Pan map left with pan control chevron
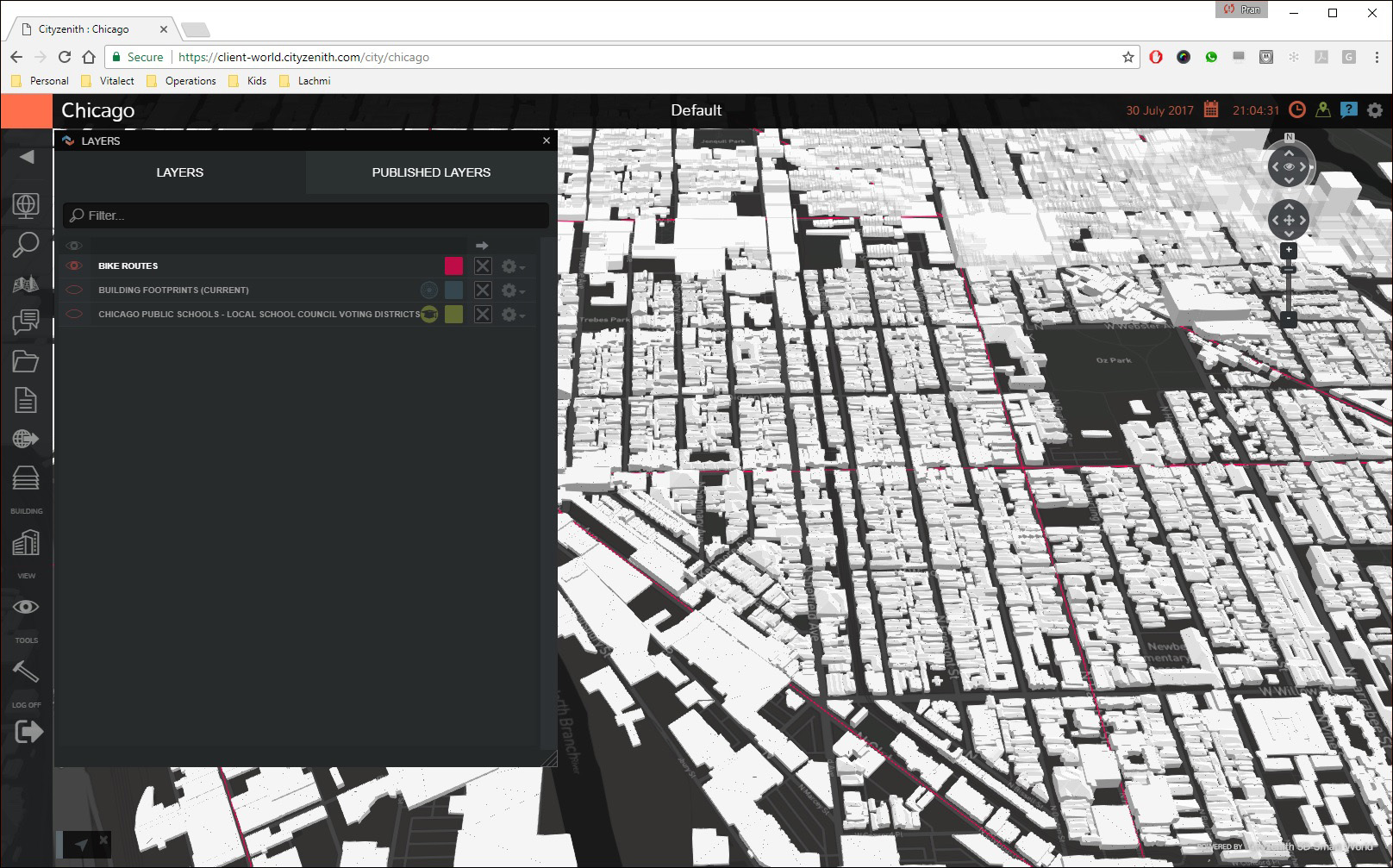The width and height of the screenshot is (1393, 868). (1275, 220)
